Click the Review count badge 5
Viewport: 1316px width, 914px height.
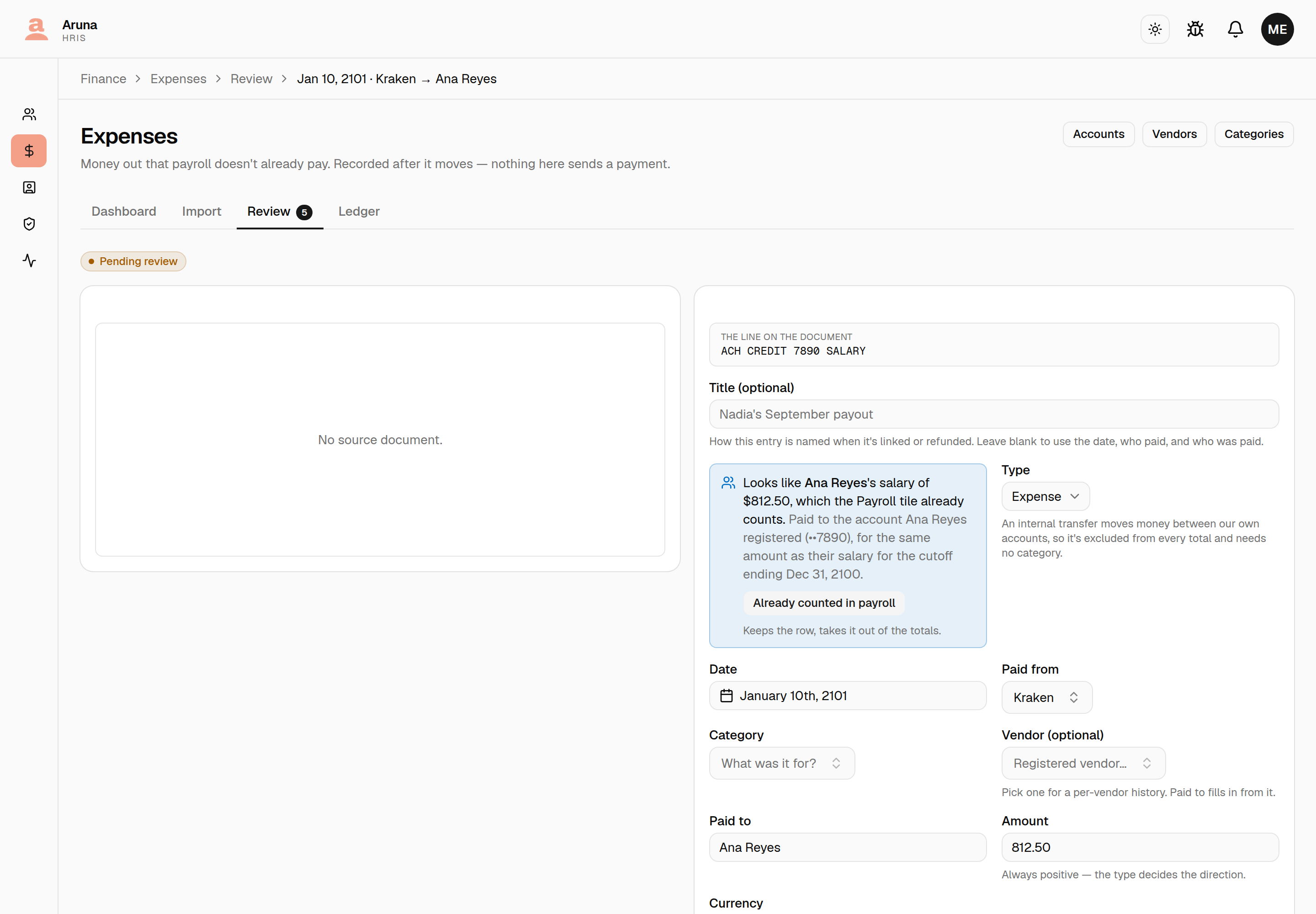[304, 213]
